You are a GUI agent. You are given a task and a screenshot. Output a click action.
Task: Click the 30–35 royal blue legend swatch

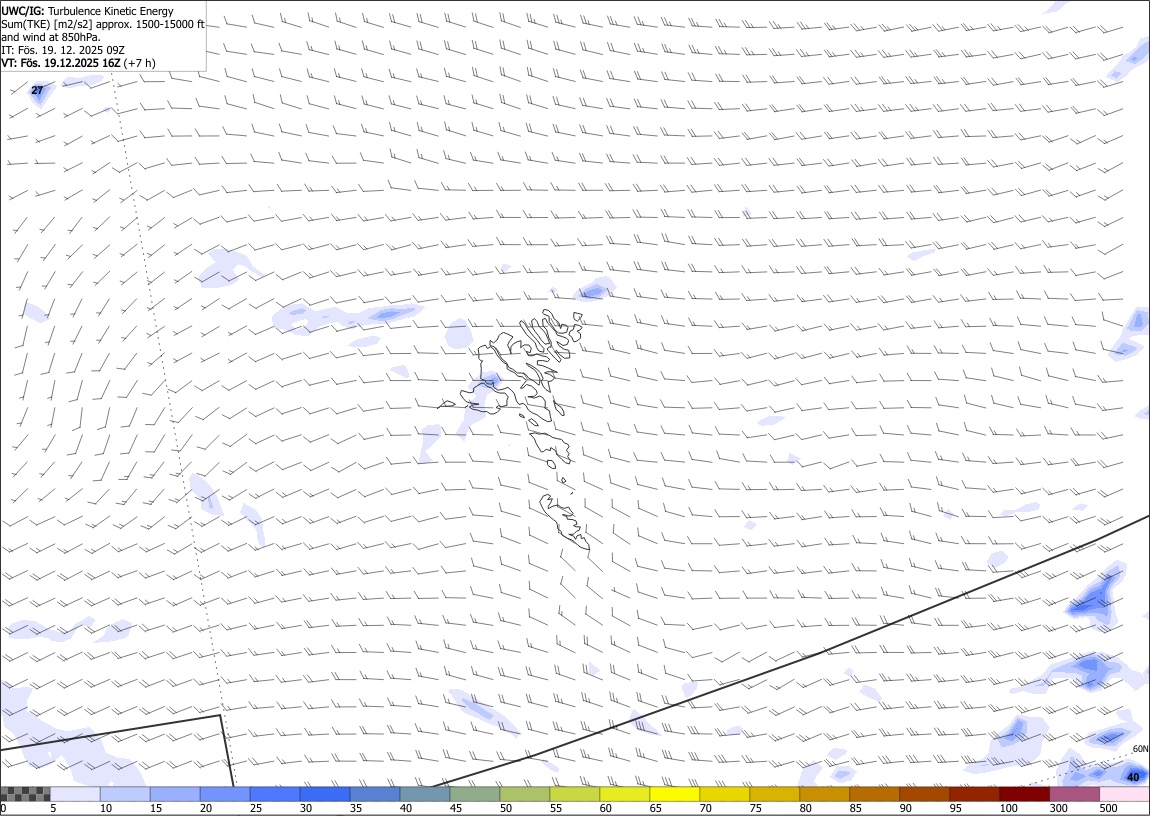[x=325, y=794]
